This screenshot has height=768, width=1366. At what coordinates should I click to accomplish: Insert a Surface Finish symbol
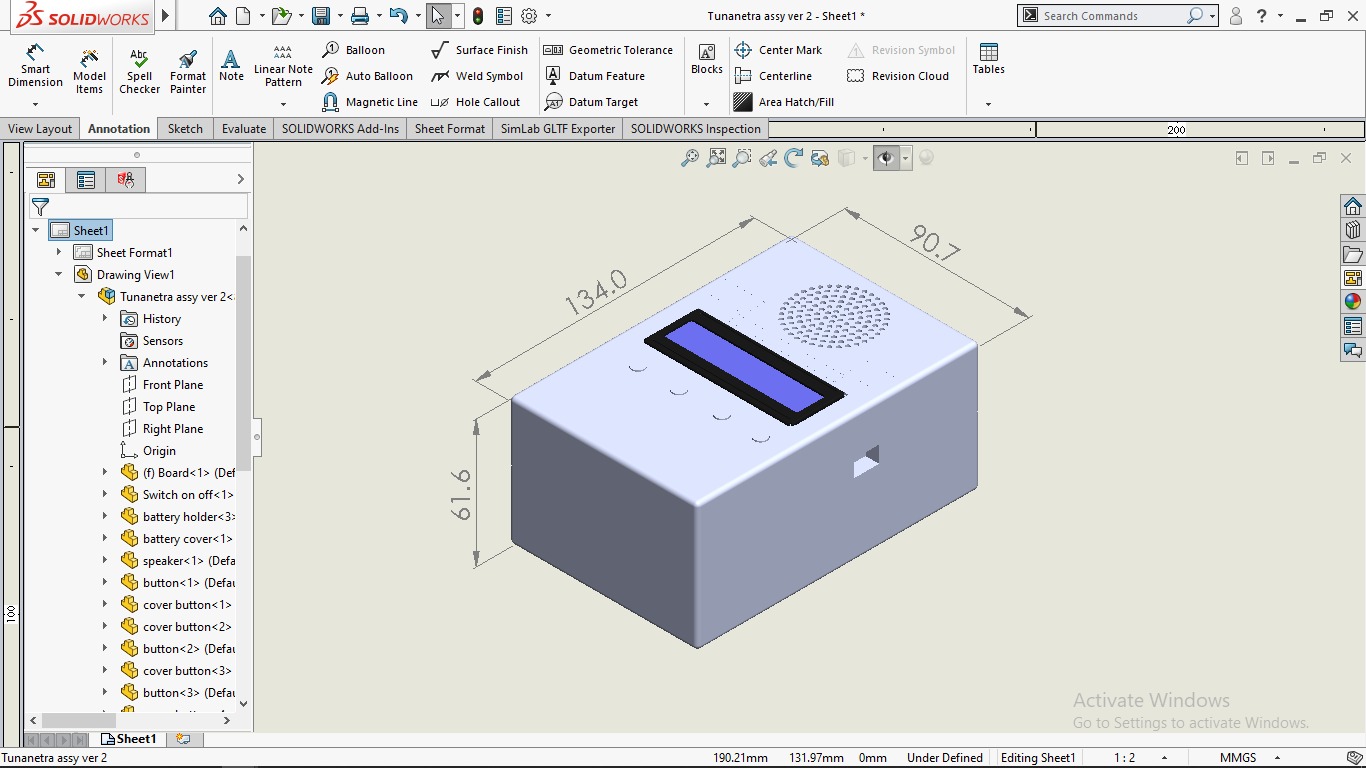click(480, 50)
